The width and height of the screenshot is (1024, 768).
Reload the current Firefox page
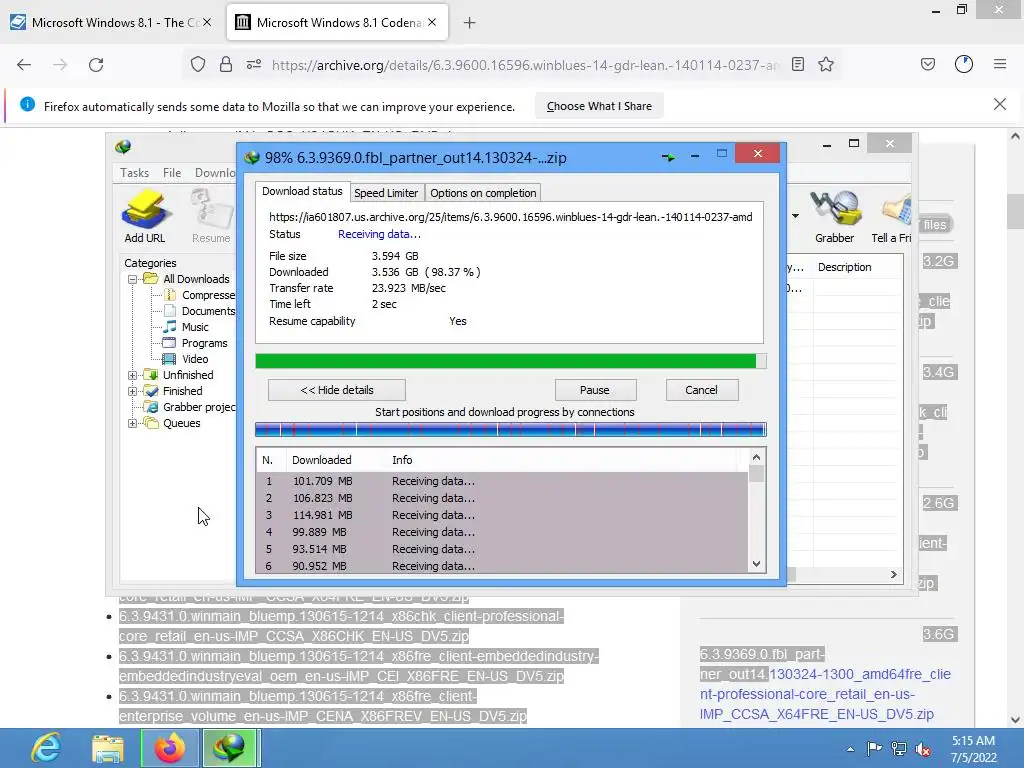click(96, 65)
